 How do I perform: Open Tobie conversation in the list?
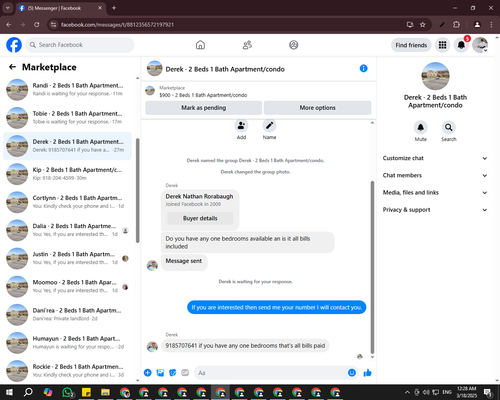[67, 118]
